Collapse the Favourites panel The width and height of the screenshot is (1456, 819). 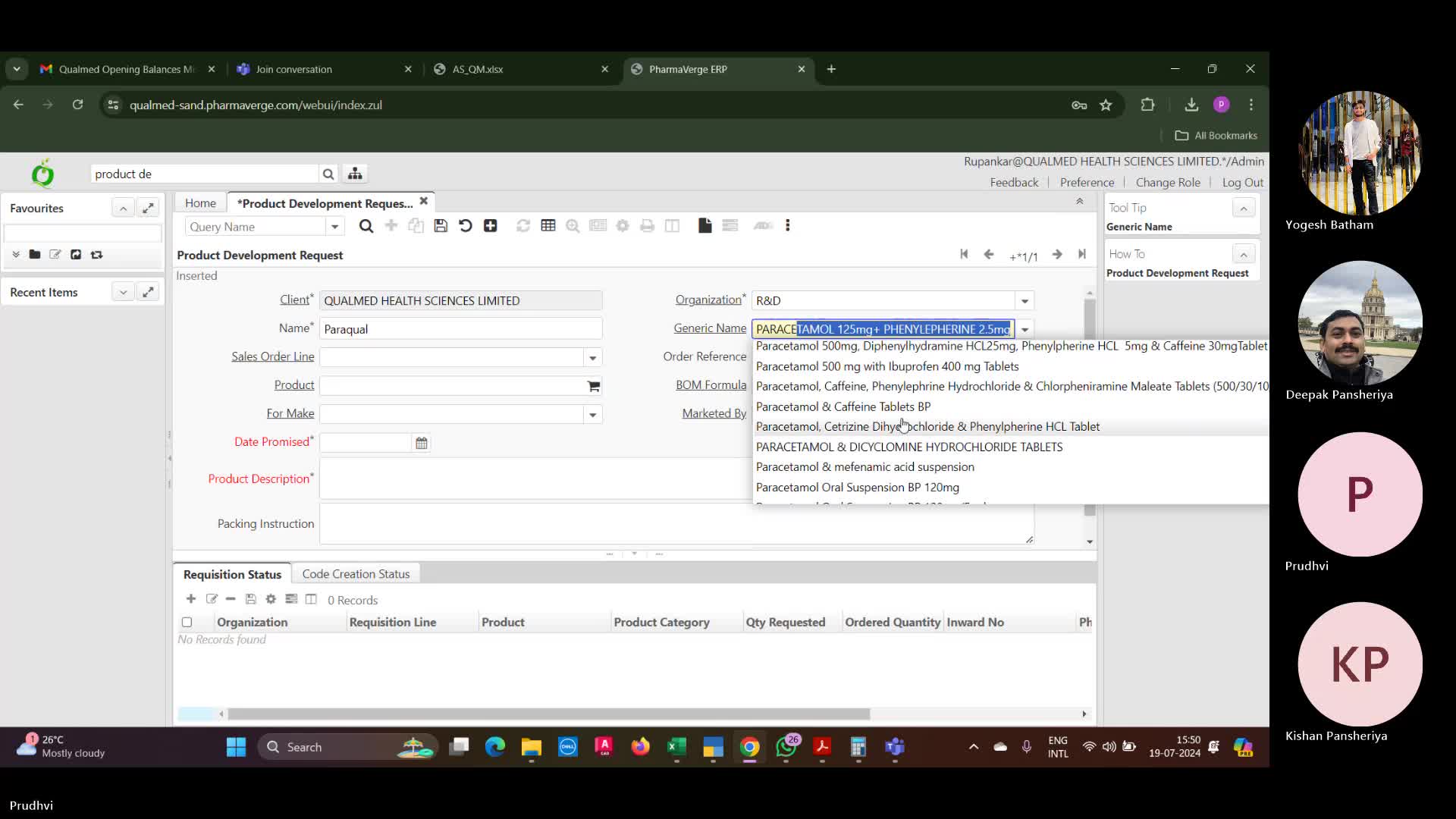[x=123, y=208]
